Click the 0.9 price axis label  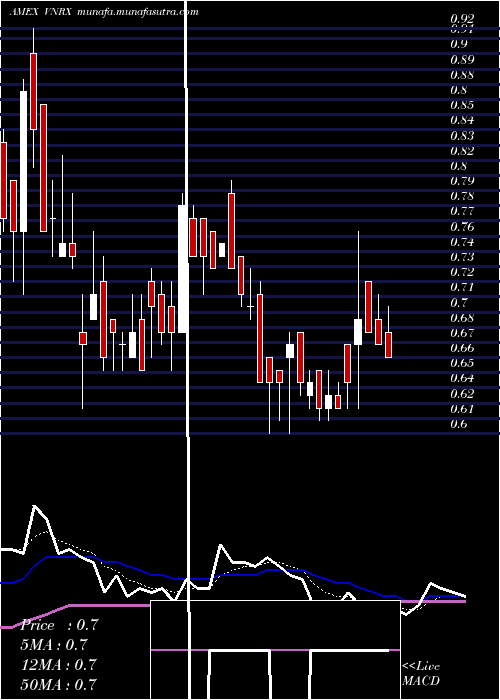click(x=458, y=44)
